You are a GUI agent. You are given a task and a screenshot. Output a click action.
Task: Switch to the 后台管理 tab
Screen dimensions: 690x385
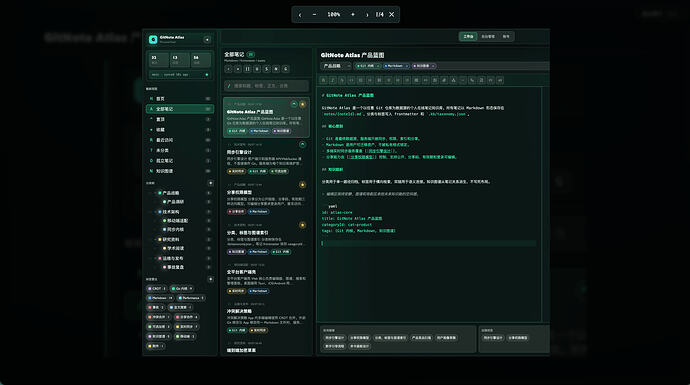(488, 37)
